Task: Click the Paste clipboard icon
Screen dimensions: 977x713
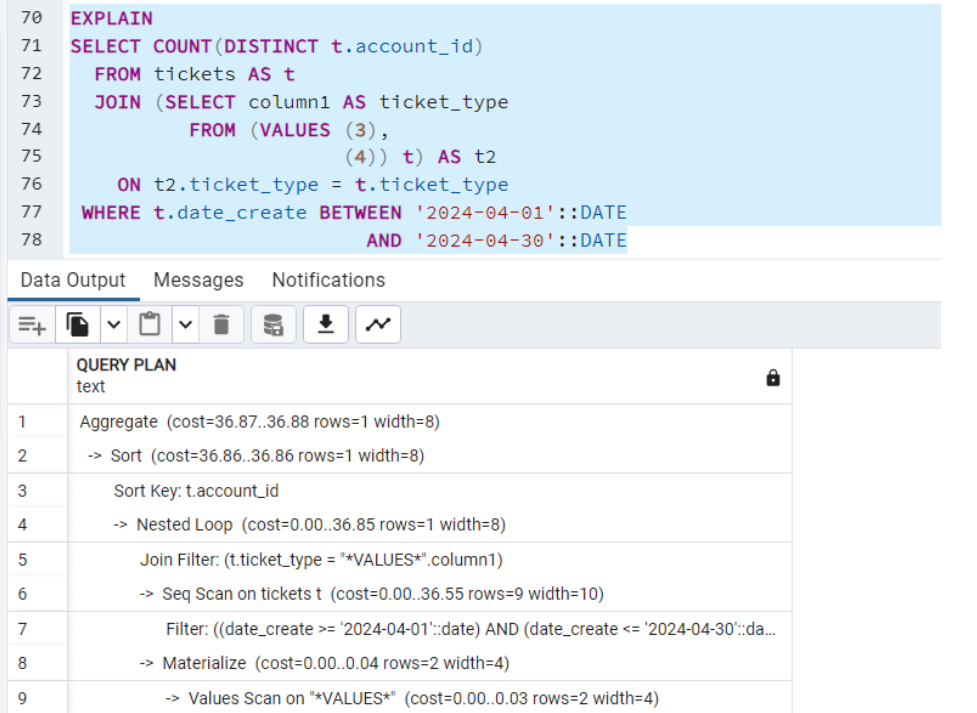Action: point(150,325)
